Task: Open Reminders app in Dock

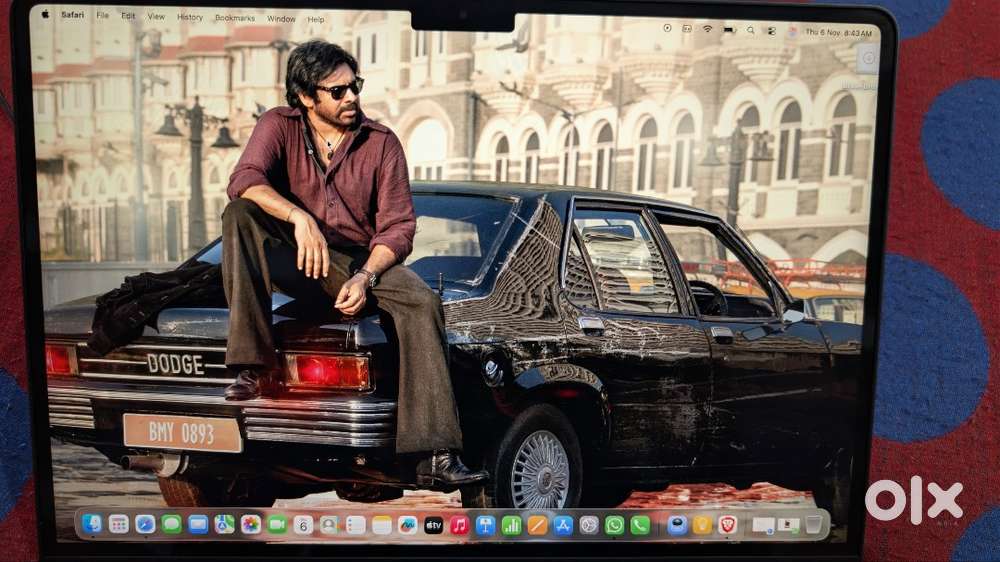Action: 355,525
